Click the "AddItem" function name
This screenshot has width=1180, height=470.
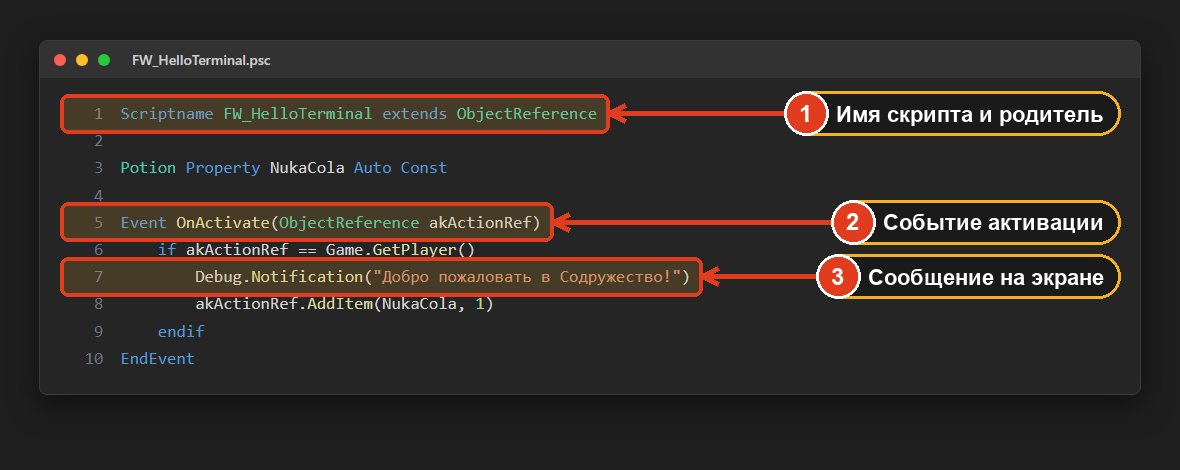point(340,305)
